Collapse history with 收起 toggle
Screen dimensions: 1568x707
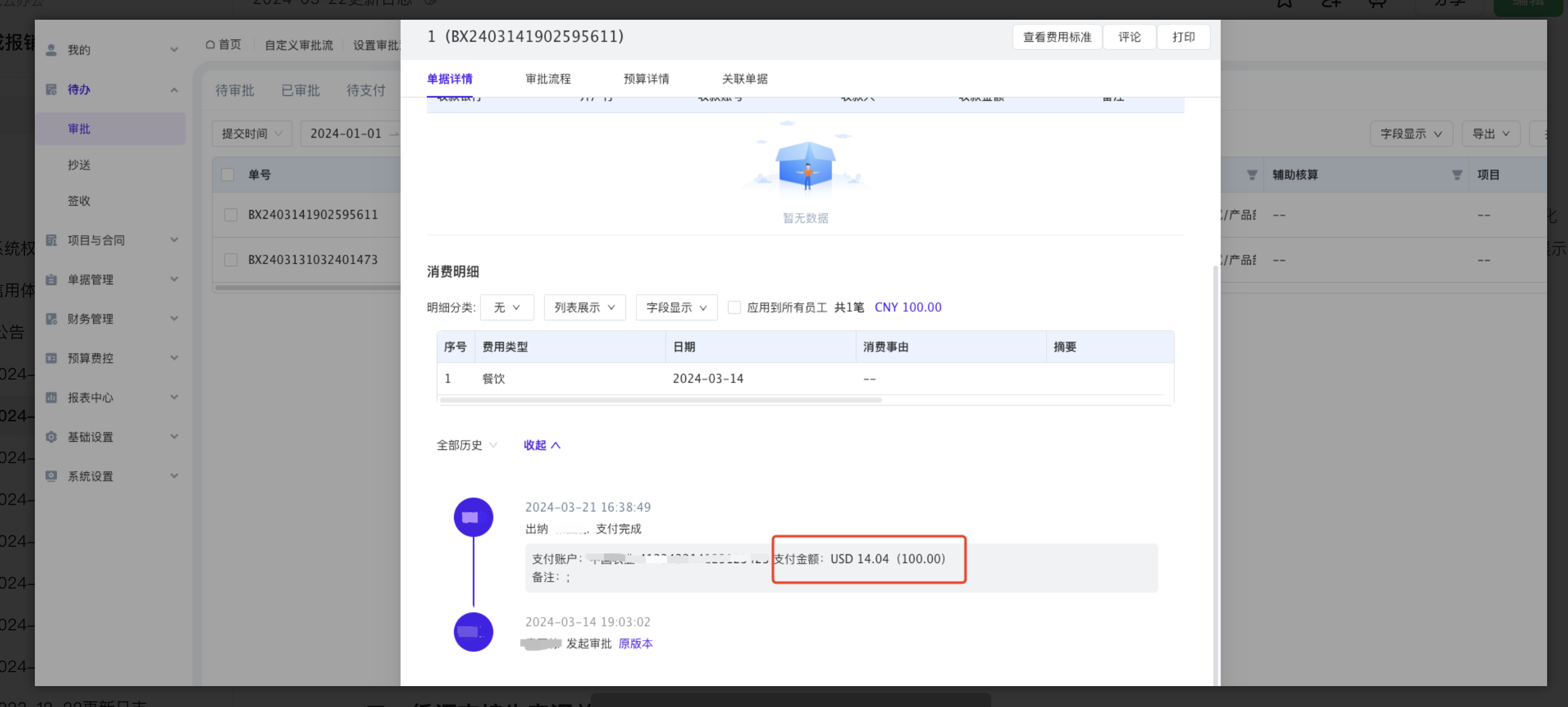coord(541,445)
